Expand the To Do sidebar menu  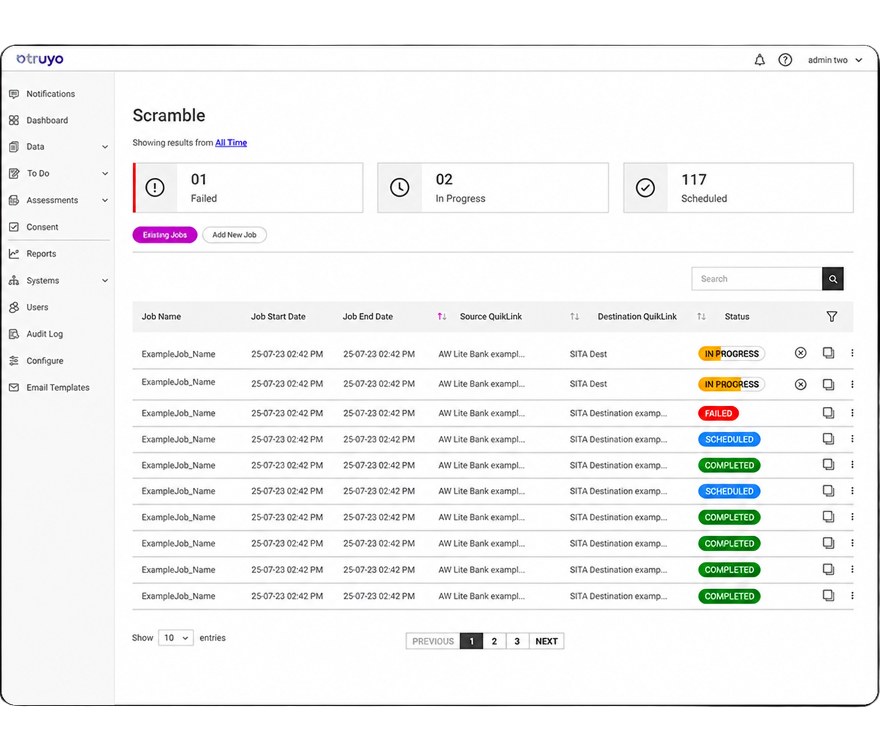(105, 173)
